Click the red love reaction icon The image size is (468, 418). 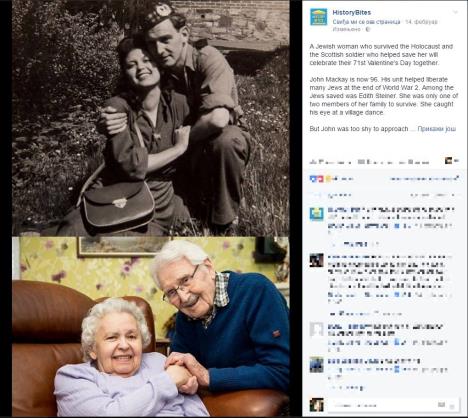click(x=320, y=179)
